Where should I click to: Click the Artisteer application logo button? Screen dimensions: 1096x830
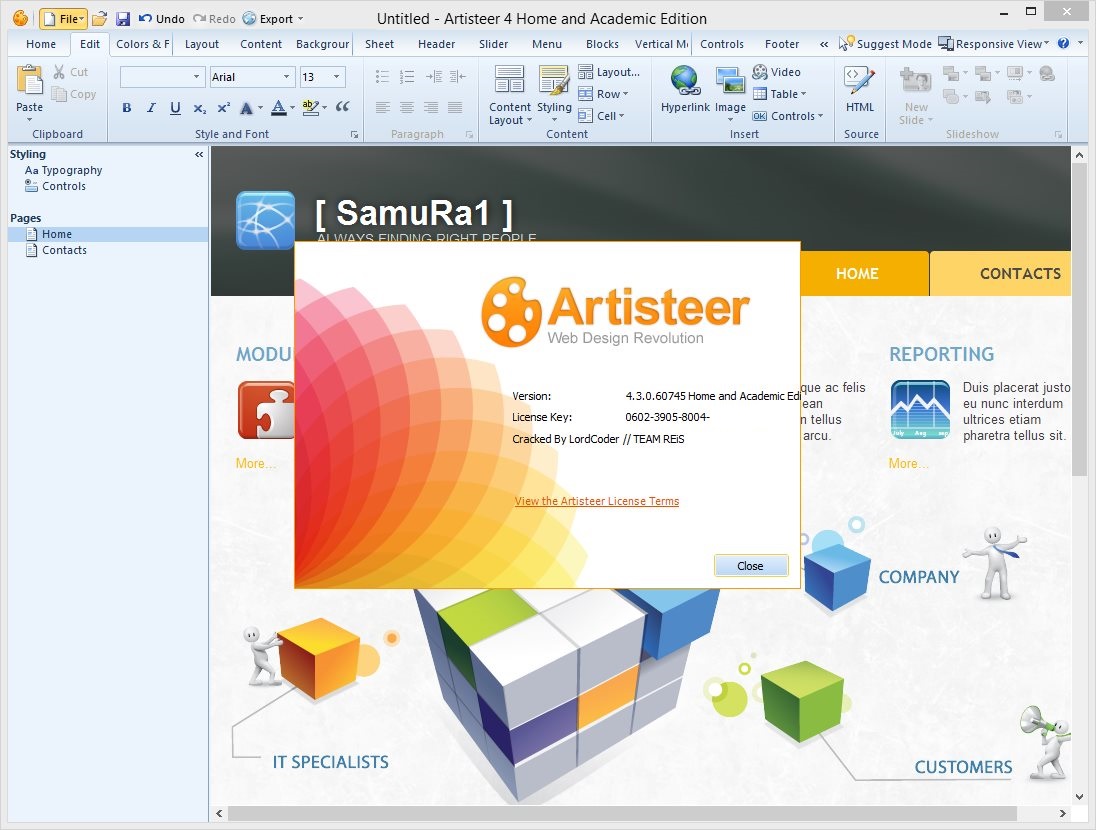[x=21, y=18]
